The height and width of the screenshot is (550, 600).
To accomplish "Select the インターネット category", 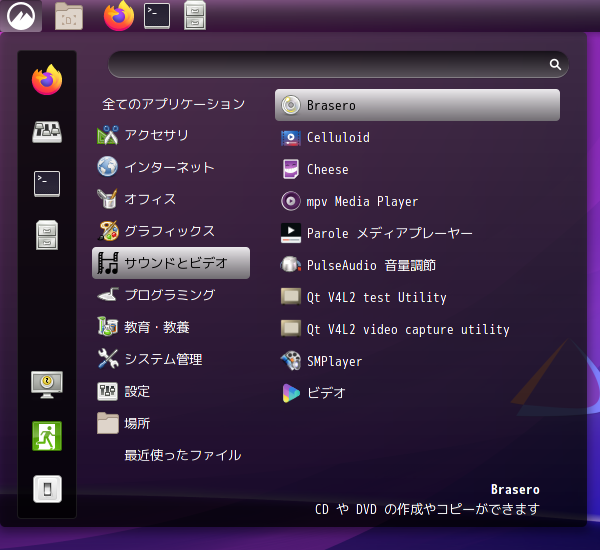I will [171, 167].
